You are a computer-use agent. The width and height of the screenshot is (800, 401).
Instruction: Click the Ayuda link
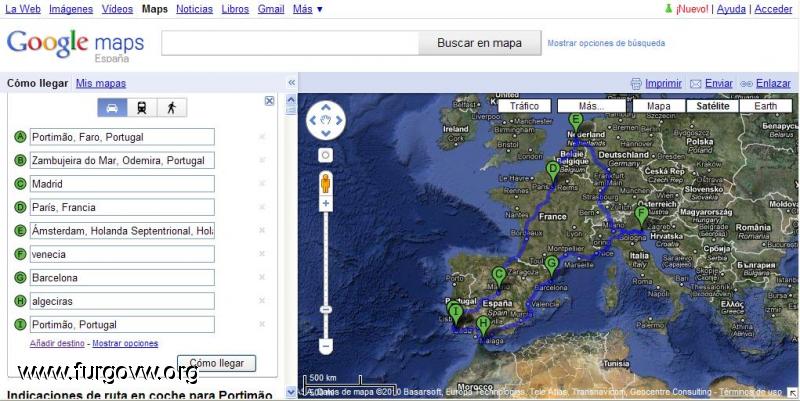click(731, 9)
